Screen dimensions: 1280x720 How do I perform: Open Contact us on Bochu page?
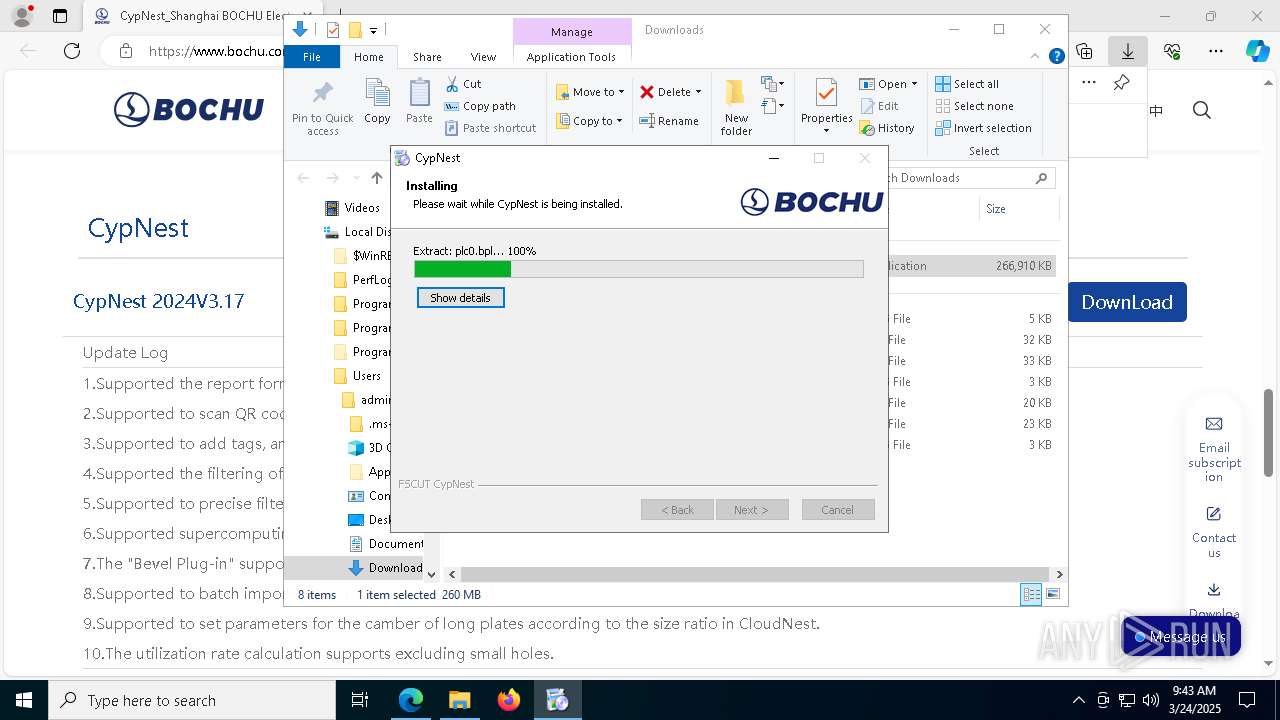click(1214, 532)
